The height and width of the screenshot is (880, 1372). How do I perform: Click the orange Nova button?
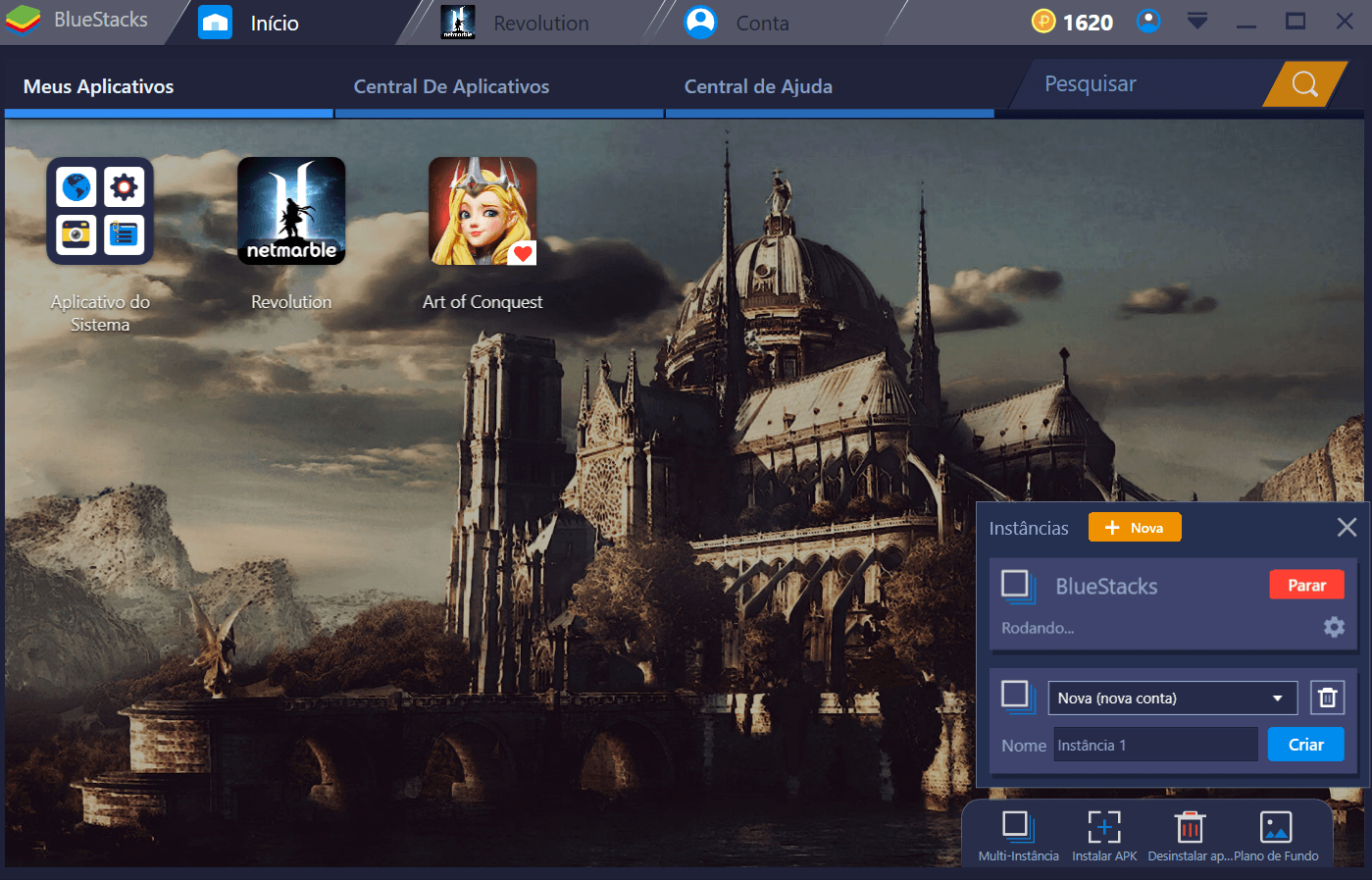pos(1135,528)
